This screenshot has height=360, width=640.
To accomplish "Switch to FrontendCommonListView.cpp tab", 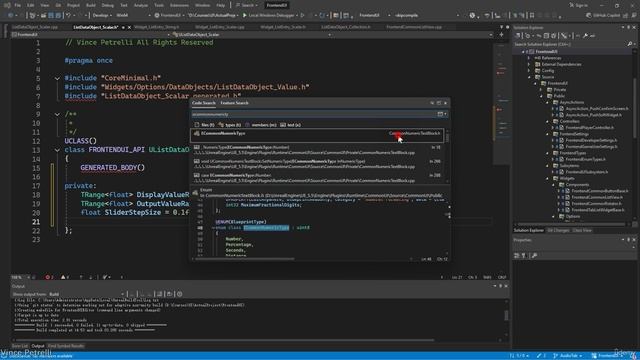I will pos(414,27).
